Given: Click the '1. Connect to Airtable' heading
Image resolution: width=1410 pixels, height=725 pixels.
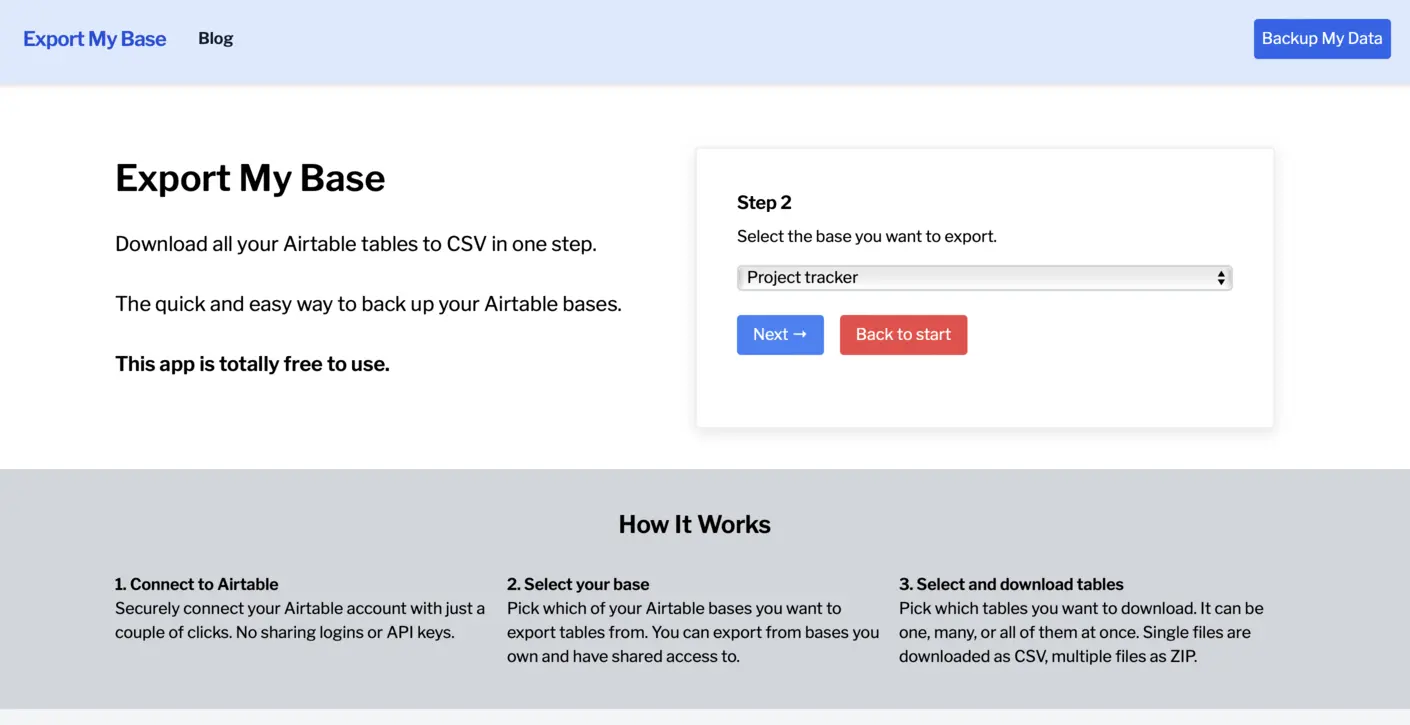Looking at the screenshot, I should pyautogui.click(x=196, y=584).
